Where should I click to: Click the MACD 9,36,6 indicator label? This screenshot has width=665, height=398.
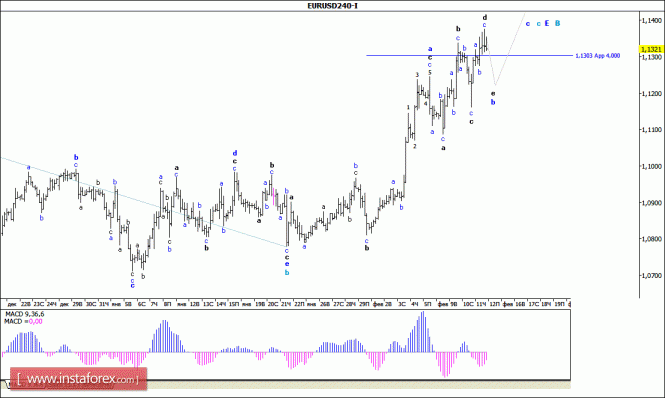(24, 314)
